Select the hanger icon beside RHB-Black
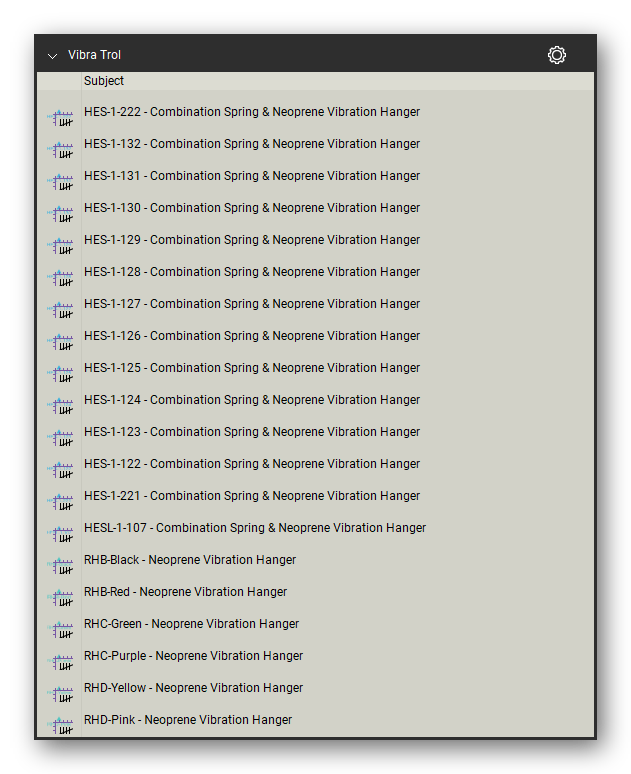631x774 pixels. 60,566
